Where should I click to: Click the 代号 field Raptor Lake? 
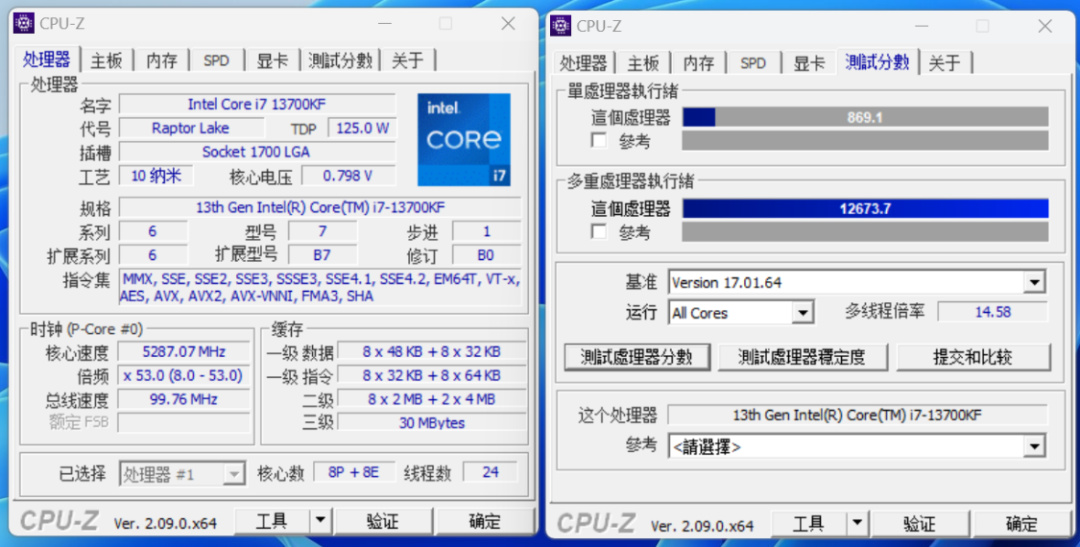(x=191, y=128)
